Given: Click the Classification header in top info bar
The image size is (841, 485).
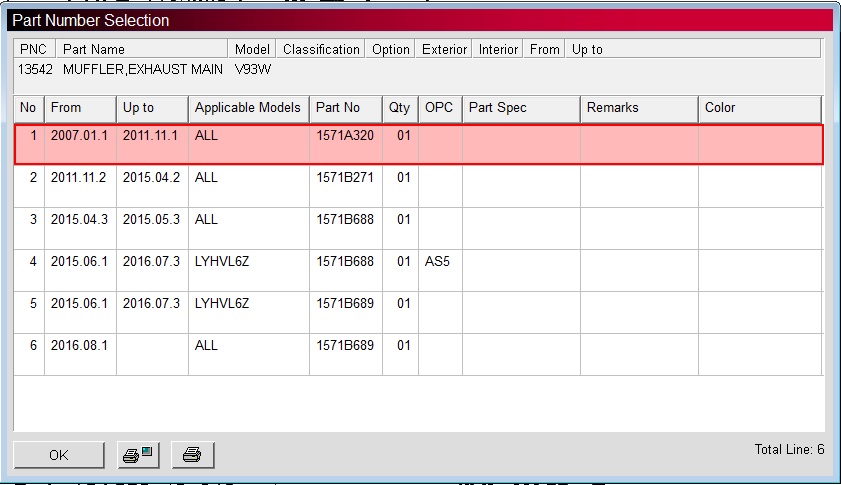Looking at the screenshot, I should (x=321, y=49).
